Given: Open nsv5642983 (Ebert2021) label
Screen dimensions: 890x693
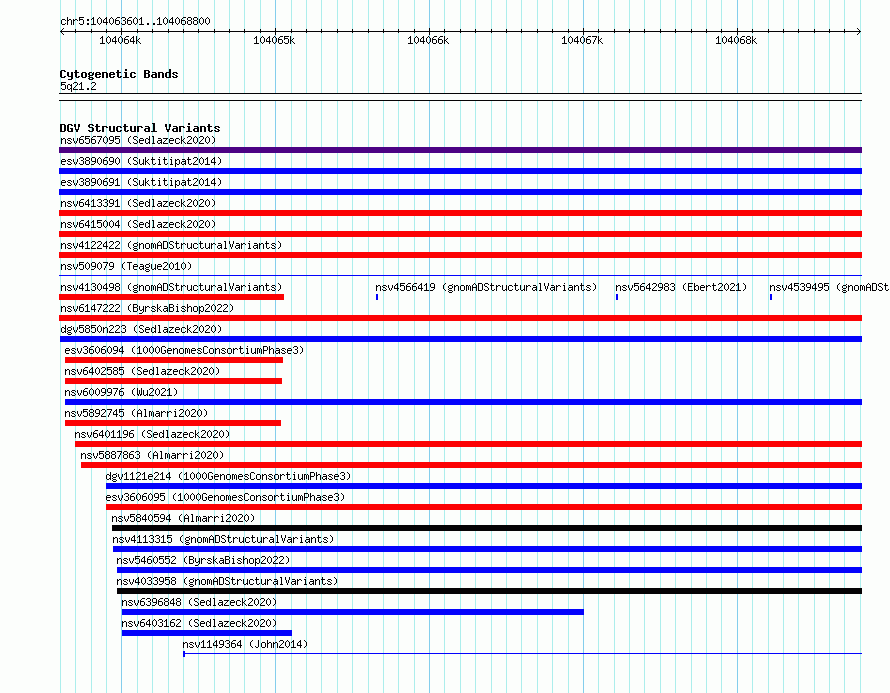Looking at the screenshot, I should [x=681, y=287].
